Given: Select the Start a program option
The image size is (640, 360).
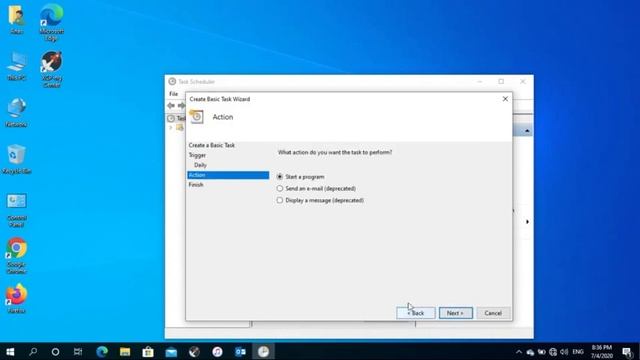Looking at the screenshot, I should [301, 177].
